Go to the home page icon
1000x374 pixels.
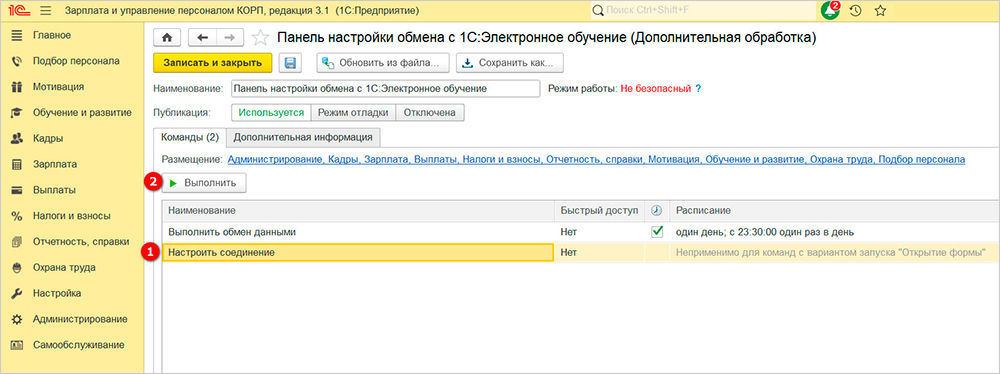tap(168, 38)
